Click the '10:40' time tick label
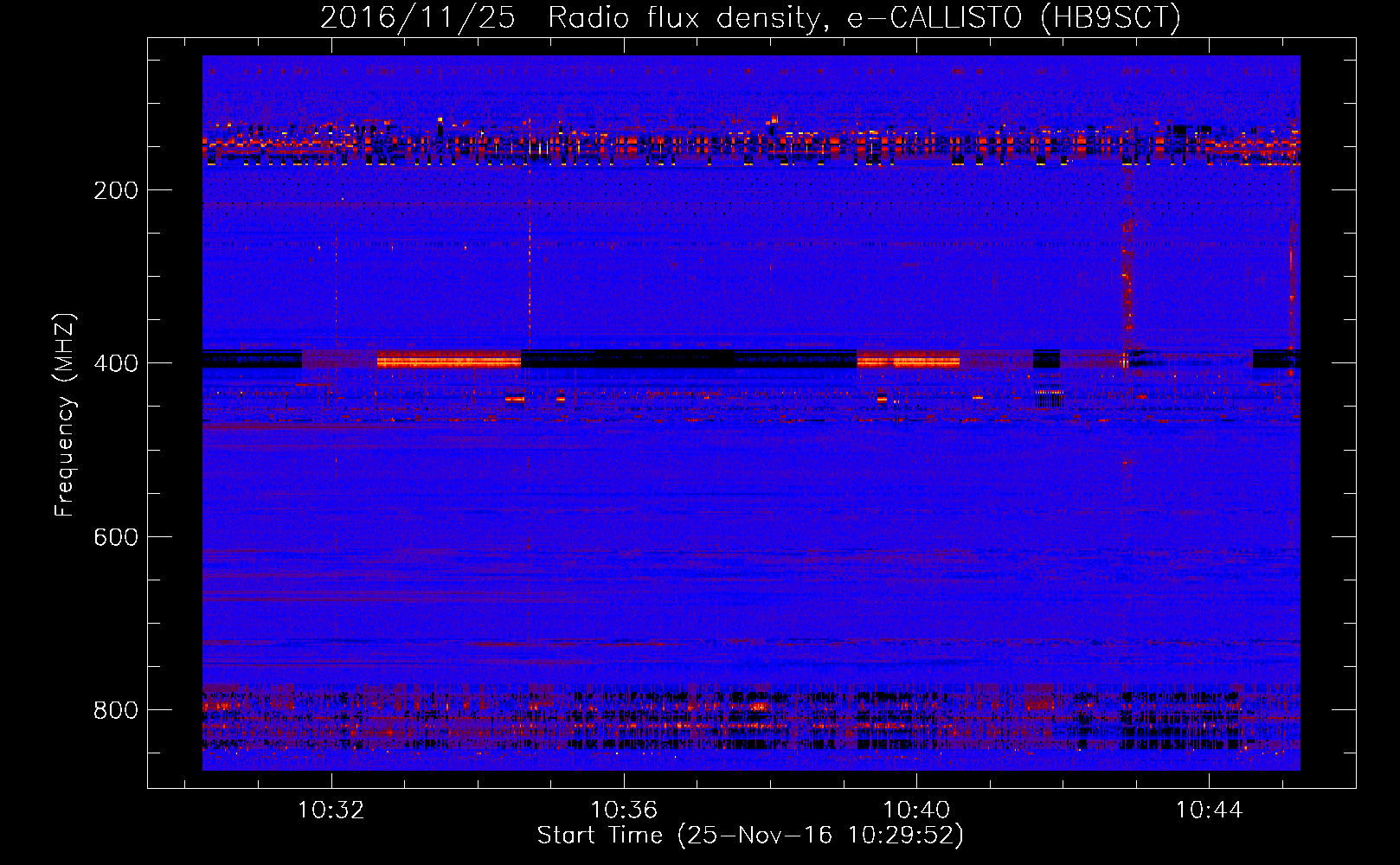Screen dimensions: 1400x865 (x=916, y=810)
